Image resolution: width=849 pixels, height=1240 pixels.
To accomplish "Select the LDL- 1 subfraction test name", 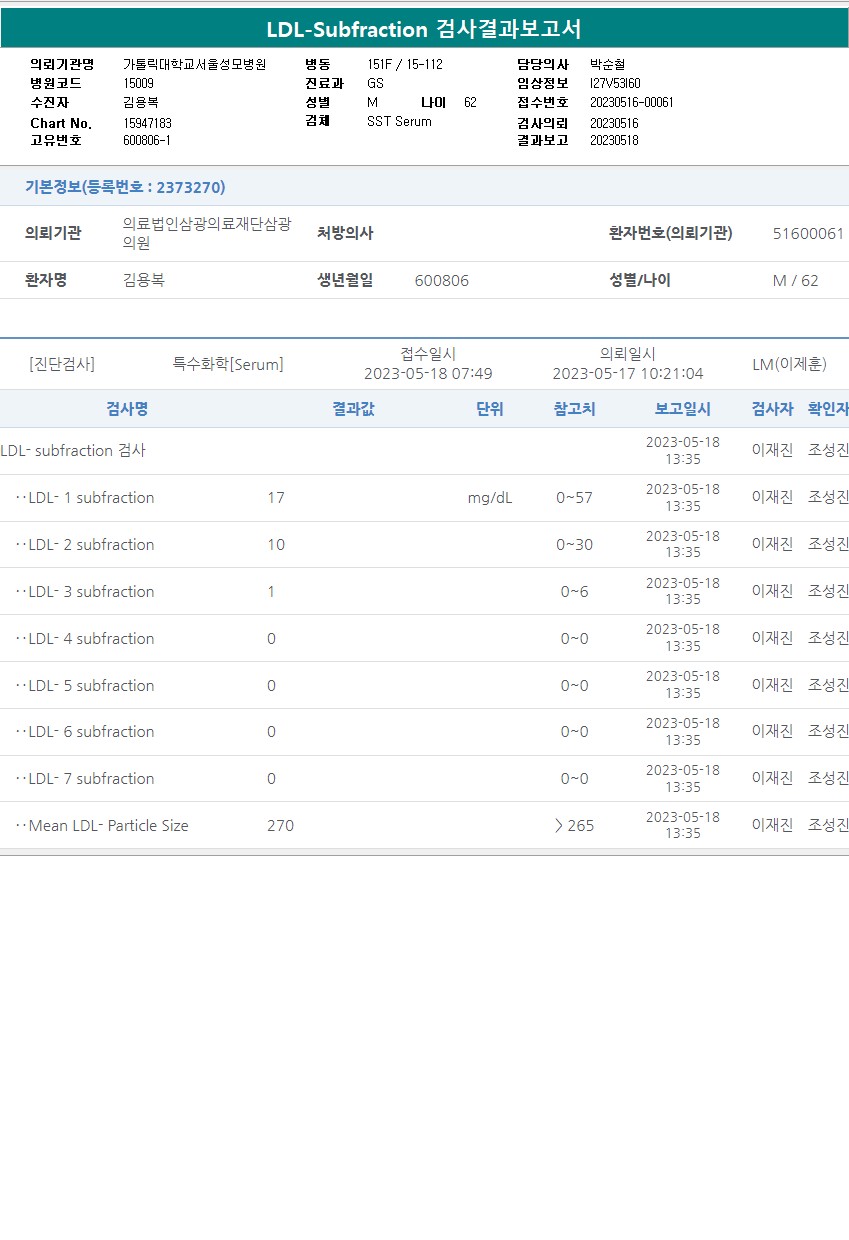I will coord(91,498).
